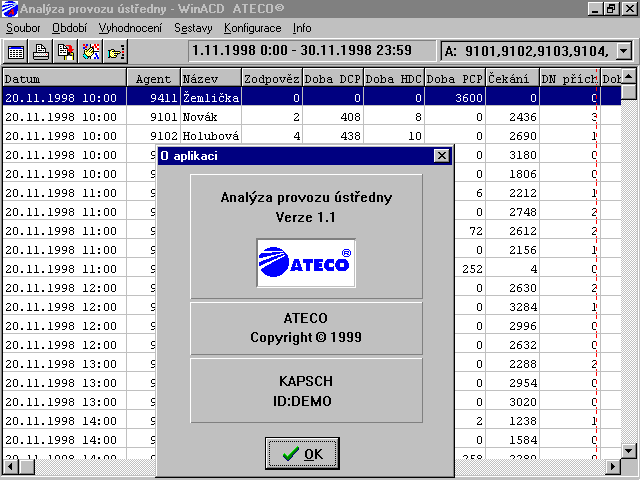Select the Žemlička name cell
This screenshot has width=640, height=480.
click(x=211, y=98)
